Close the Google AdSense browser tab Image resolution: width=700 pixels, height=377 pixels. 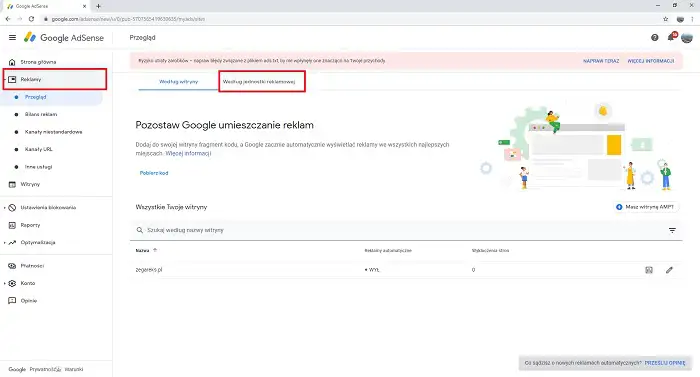[85, 6]
